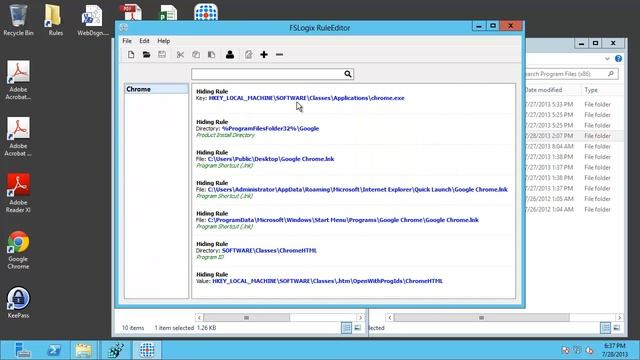Open PowerShell from the taskbar
640x360 pixels.
[x=54, y=350]
